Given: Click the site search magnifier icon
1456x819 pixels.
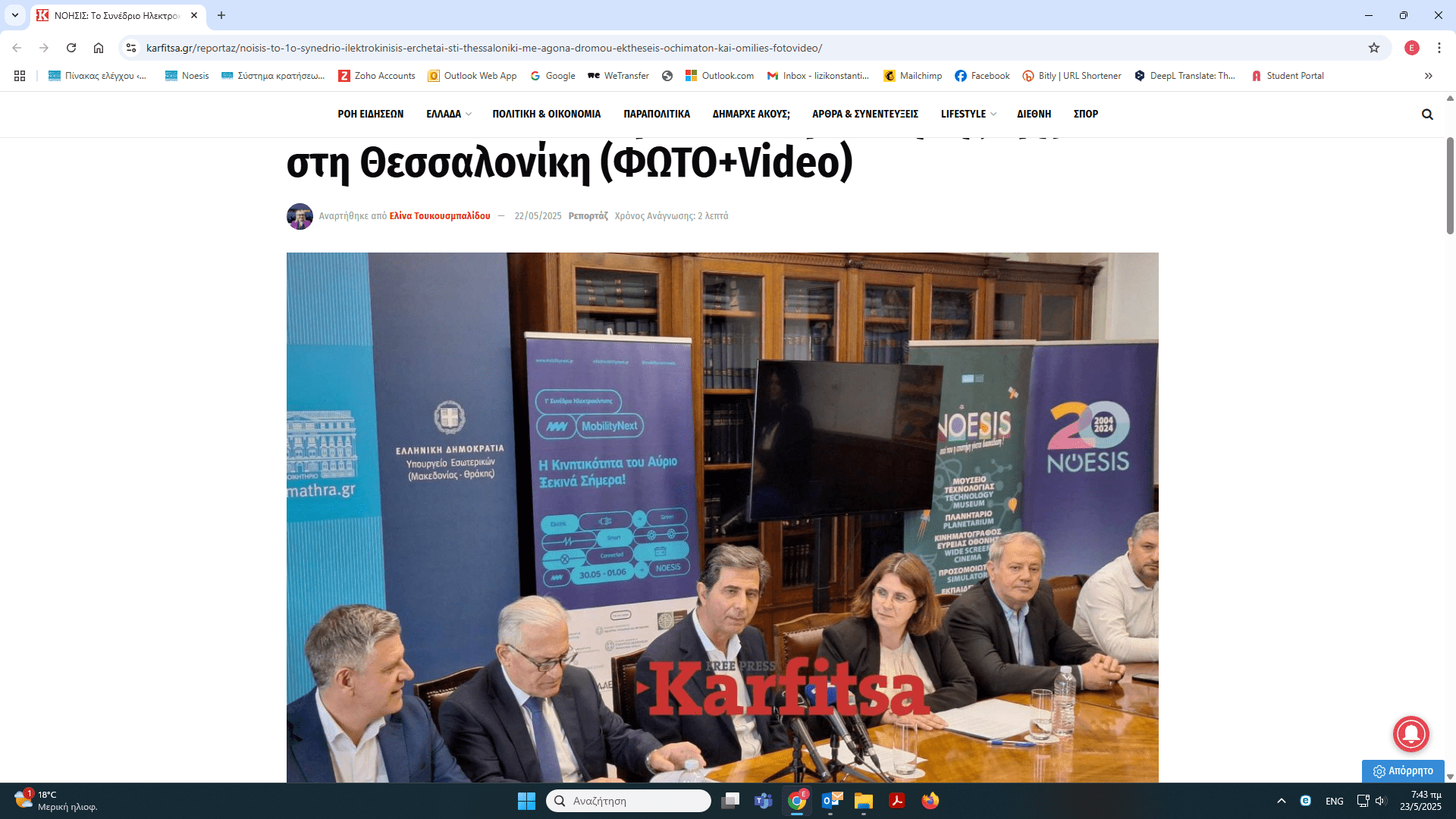Looking at the screenshot, I should 1427,115.
